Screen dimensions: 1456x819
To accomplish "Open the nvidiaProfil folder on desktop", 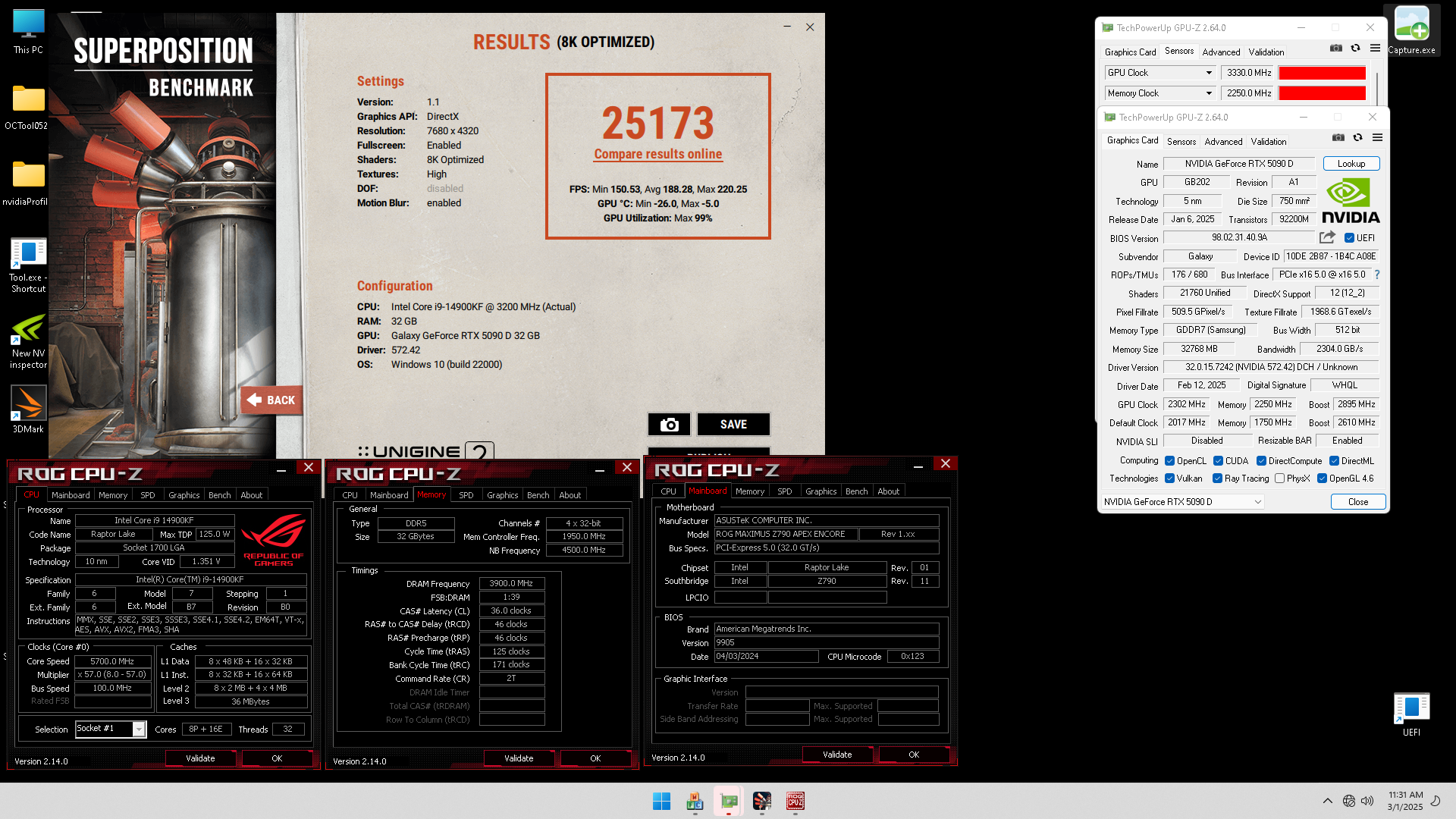I will coord(28,183).
